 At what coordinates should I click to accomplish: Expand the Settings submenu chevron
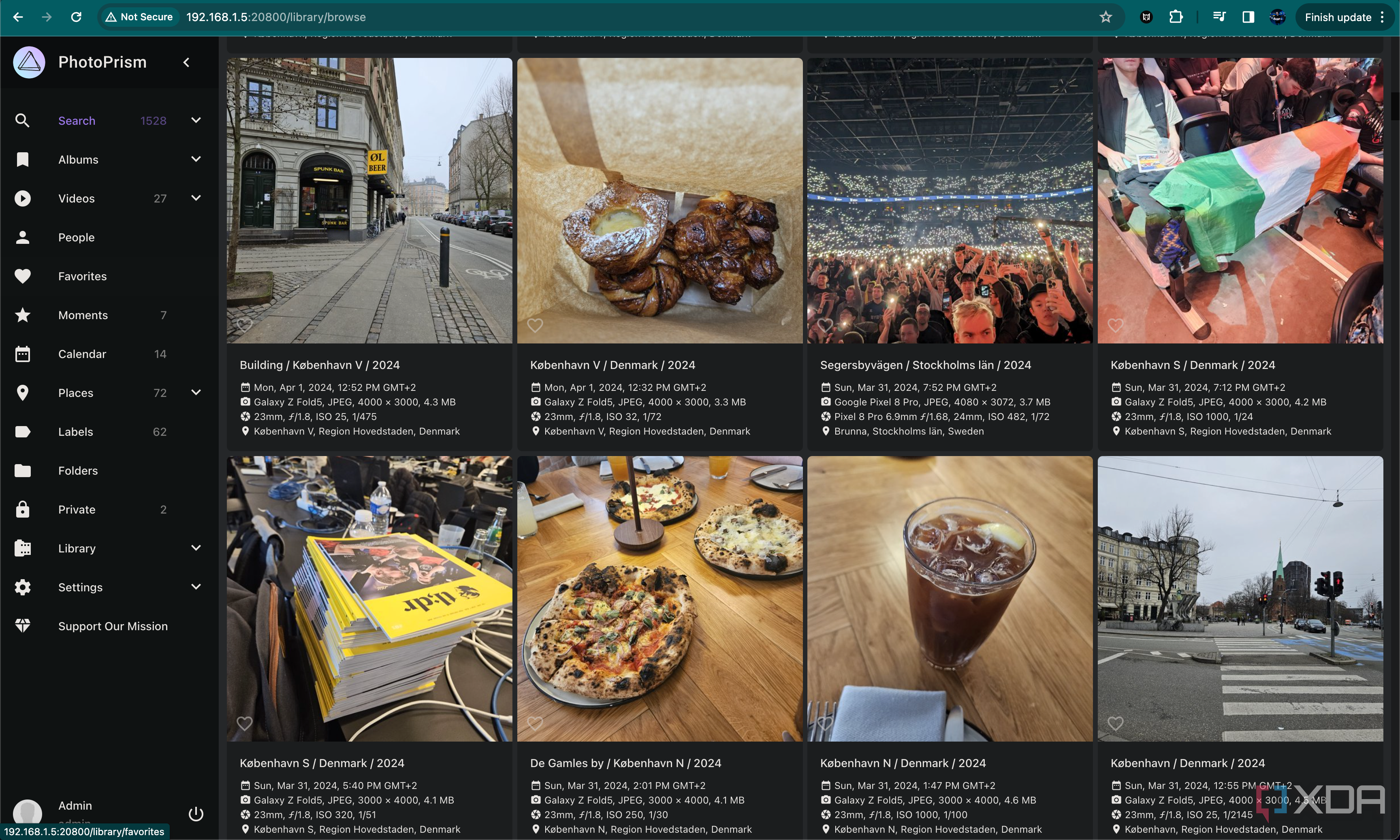click(x=196, y=586)
